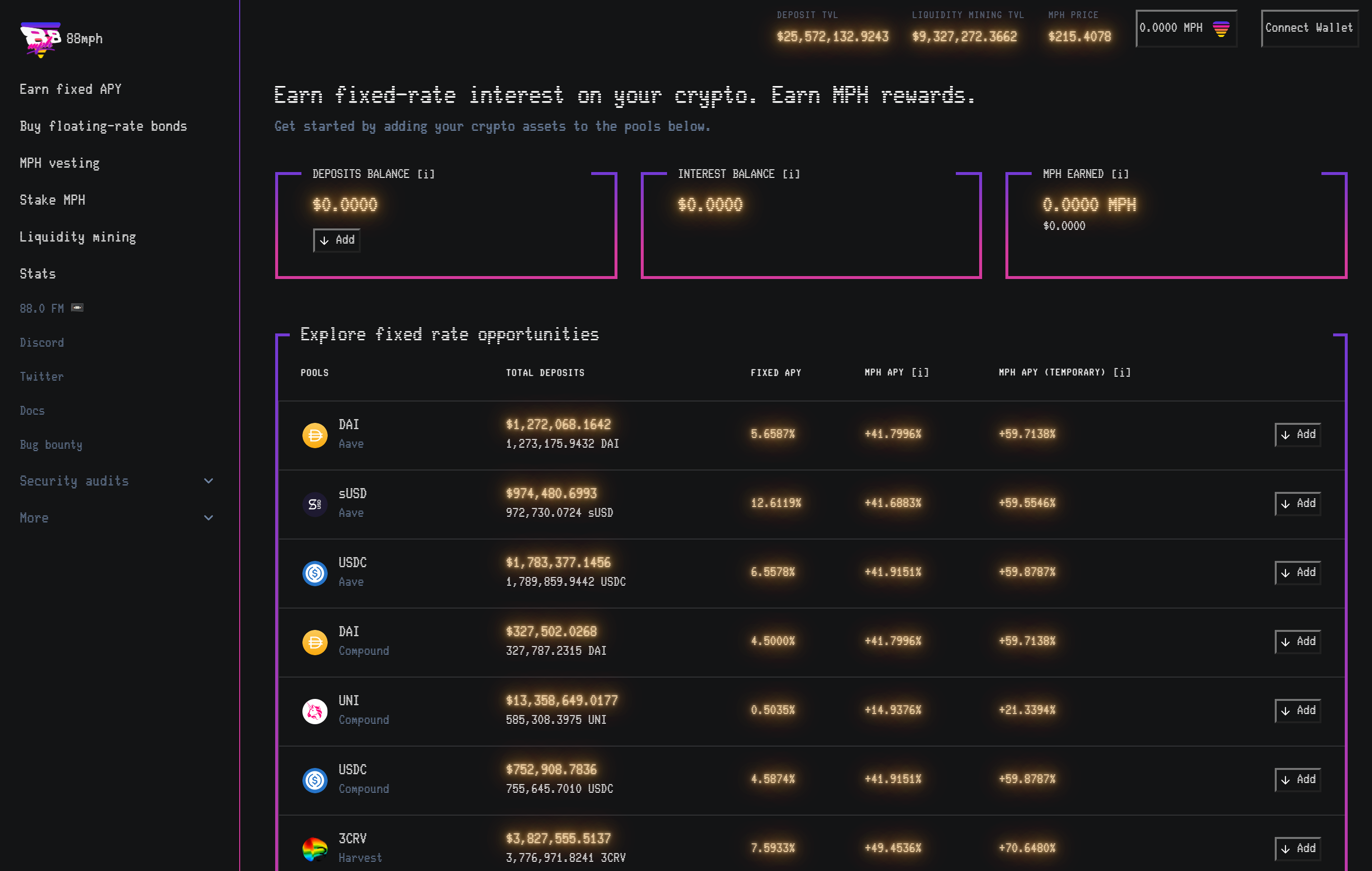Click the cassette icon beside 88.0 FM

77,308
